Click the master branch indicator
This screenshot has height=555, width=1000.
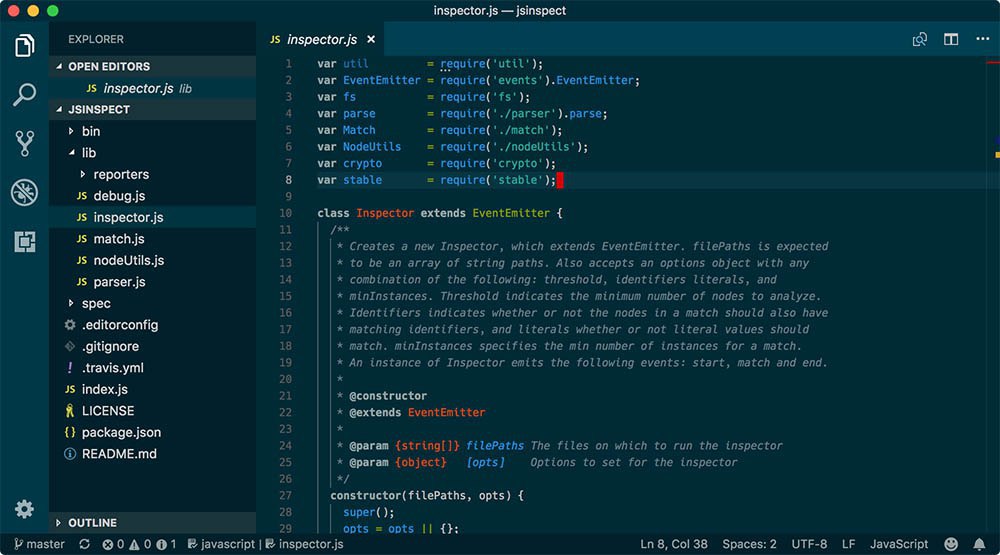pos(40,544)
